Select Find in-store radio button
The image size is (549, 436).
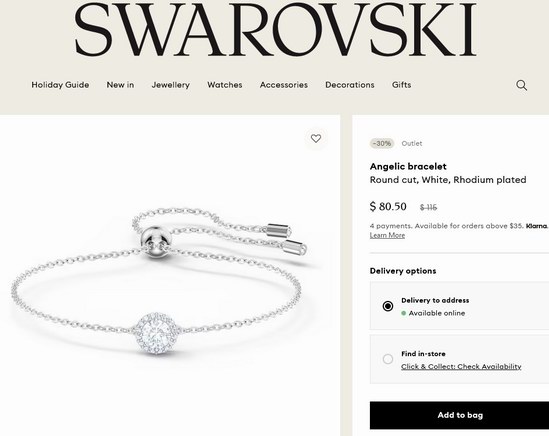point(388,359)
